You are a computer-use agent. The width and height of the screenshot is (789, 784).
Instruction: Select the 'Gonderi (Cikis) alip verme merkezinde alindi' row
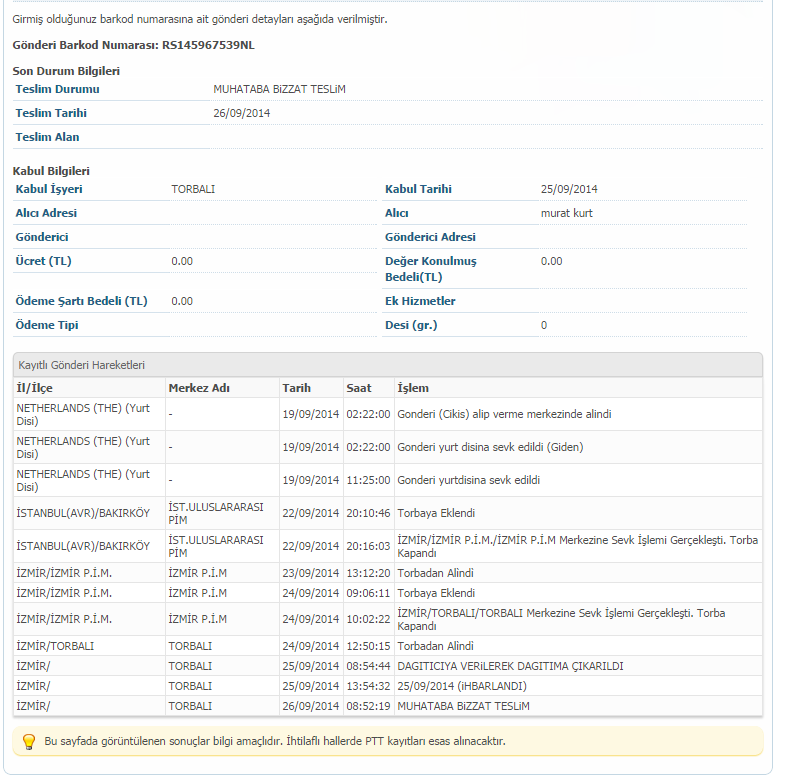click(388, 414)
